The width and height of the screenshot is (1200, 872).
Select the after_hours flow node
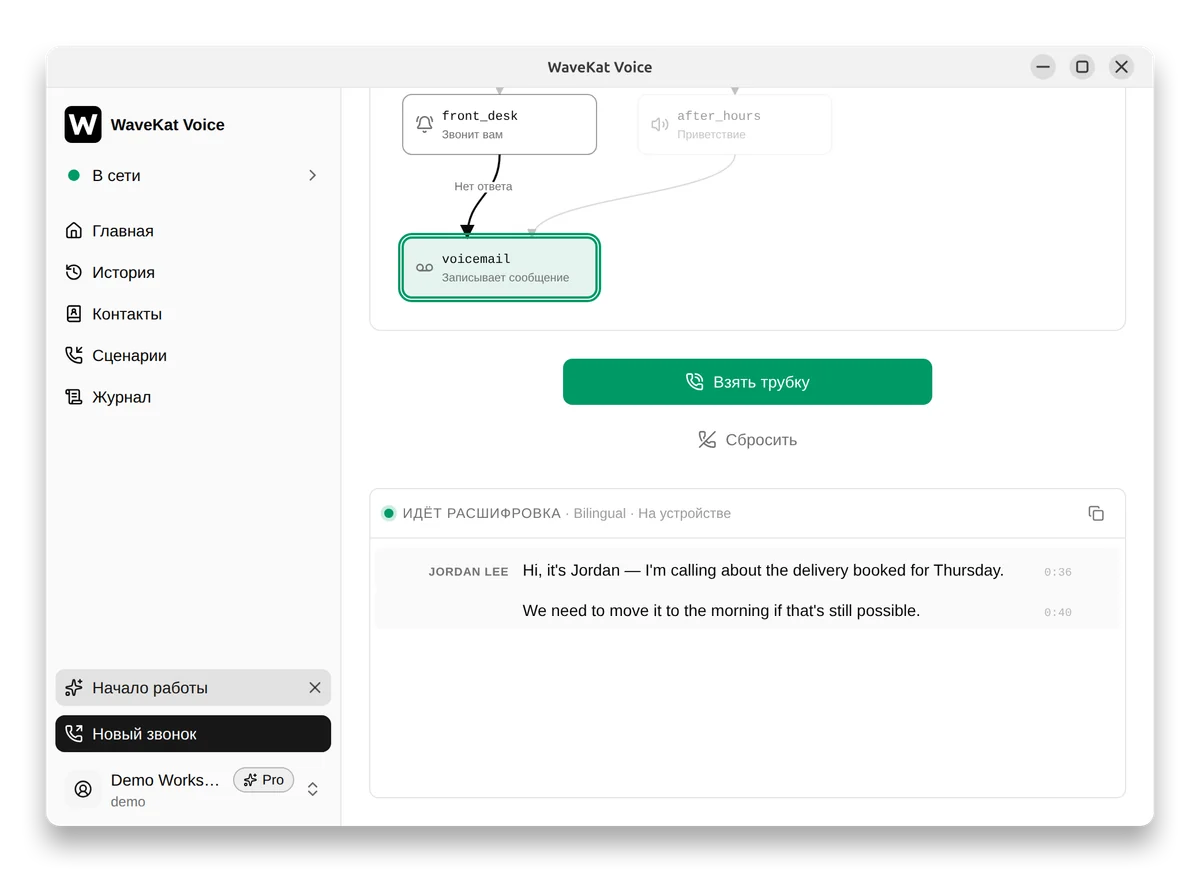(734, 125)
